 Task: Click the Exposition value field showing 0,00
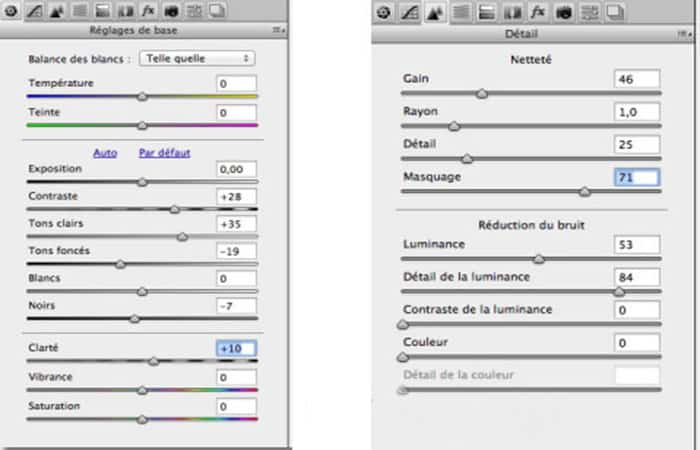click(x=236, y=169)
